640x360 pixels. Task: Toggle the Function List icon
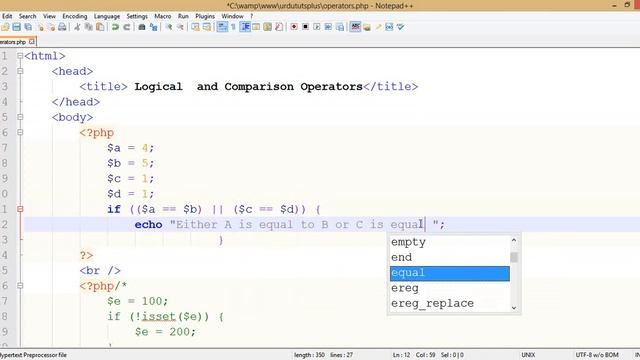[x=279, y=27]
